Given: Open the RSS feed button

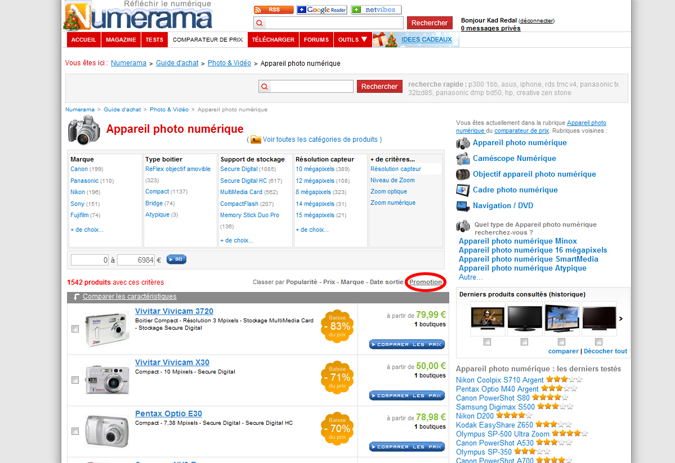Looking at the screenshot, I should (273, 9).
